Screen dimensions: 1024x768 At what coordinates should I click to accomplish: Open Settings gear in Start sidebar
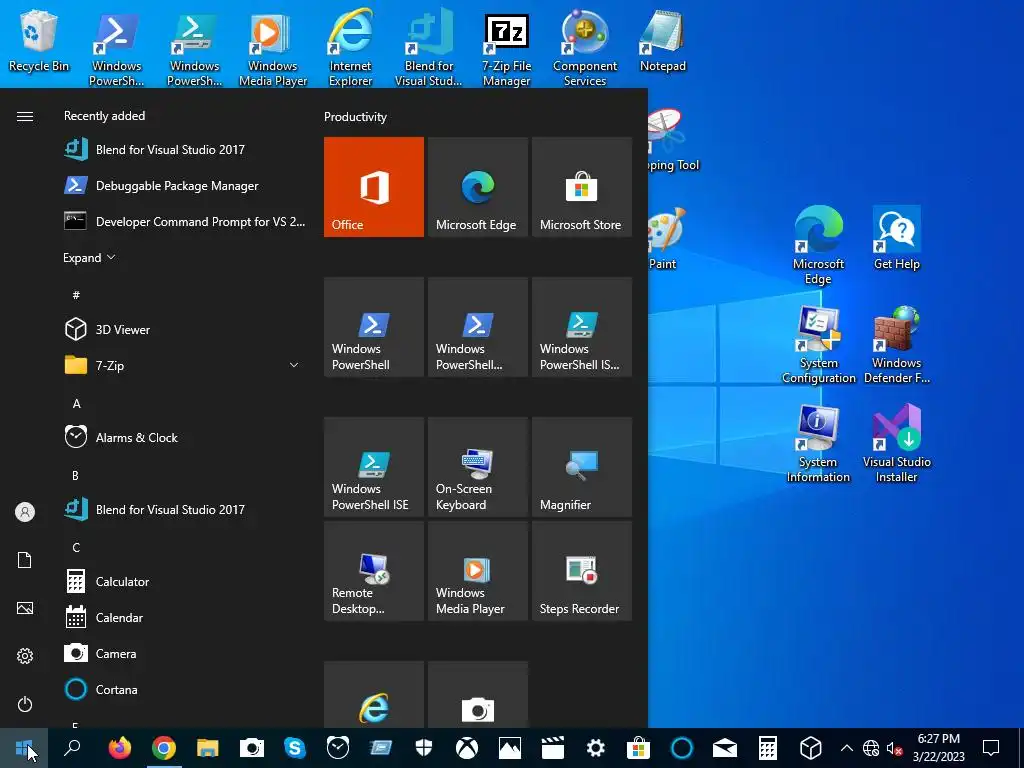point(25,656)
